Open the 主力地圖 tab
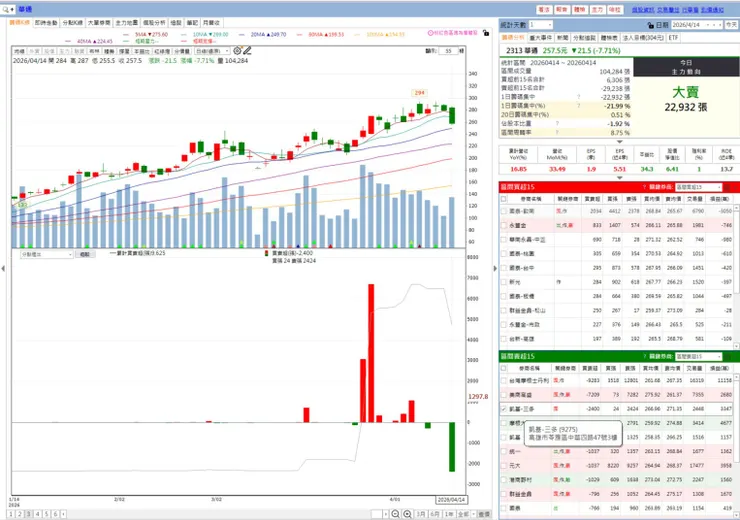740x520 pixels. 126,23
